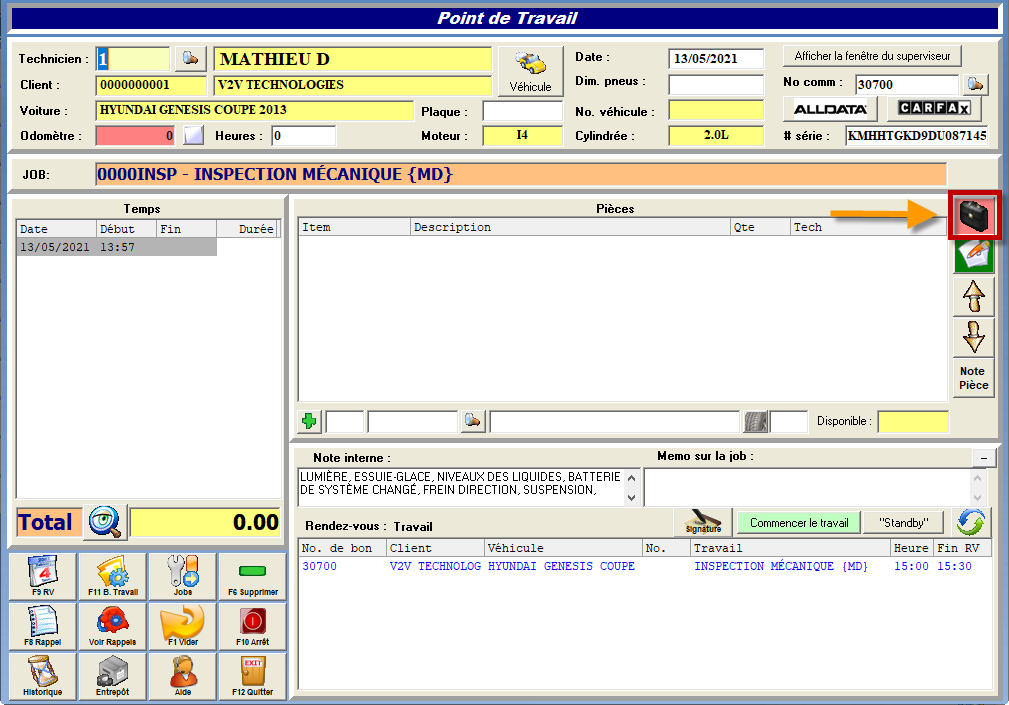Add a piece with the green plus icon
This screenshot has height=705, width=1009.
309,421
